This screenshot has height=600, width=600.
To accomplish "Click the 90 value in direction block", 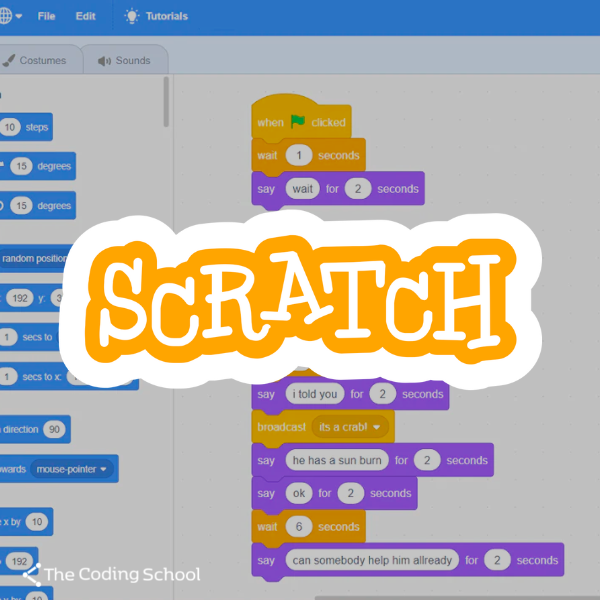I will click(53, 429).
